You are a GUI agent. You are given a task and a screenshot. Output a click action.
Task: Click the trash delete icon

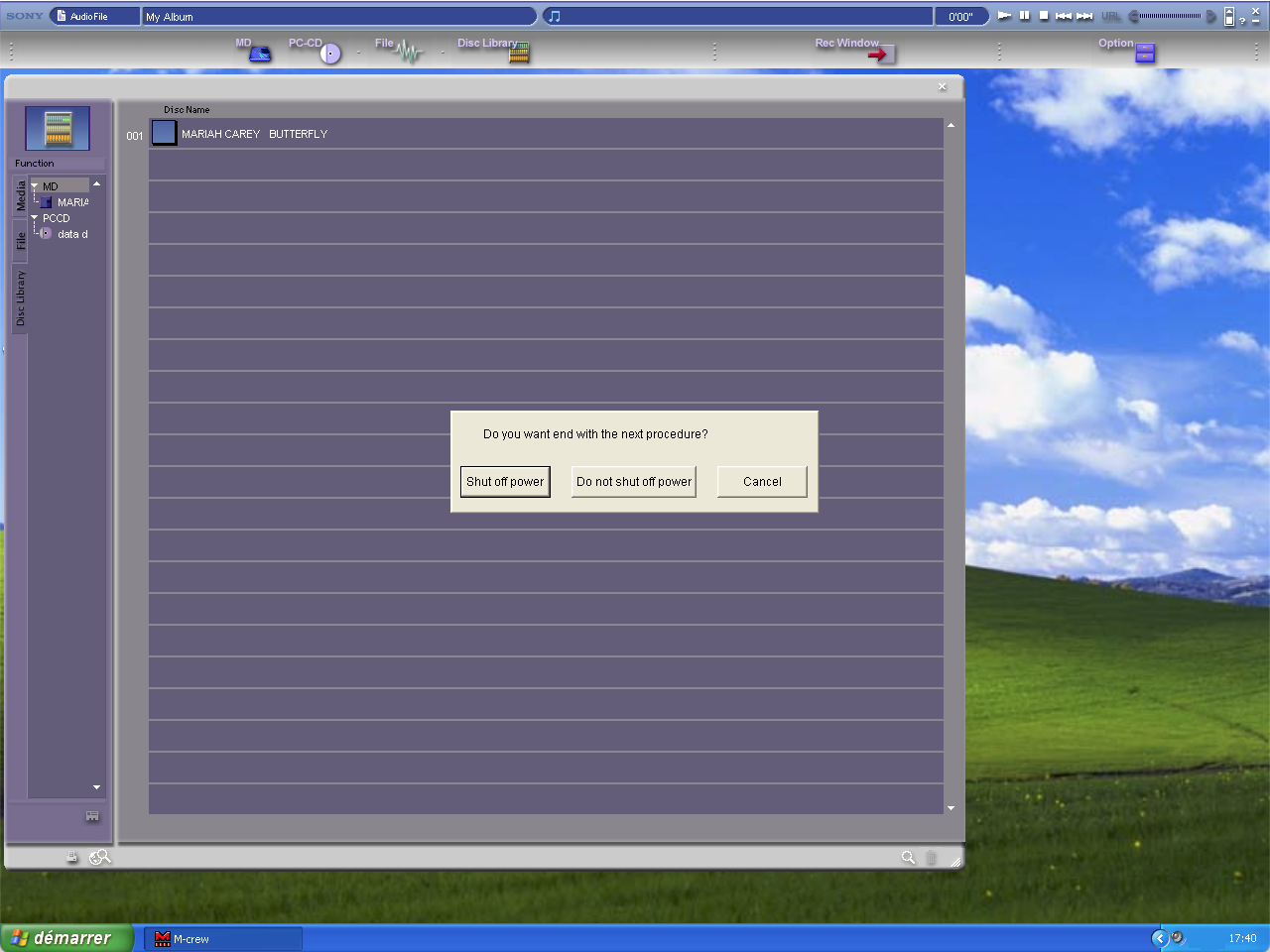tap(931, 858)
